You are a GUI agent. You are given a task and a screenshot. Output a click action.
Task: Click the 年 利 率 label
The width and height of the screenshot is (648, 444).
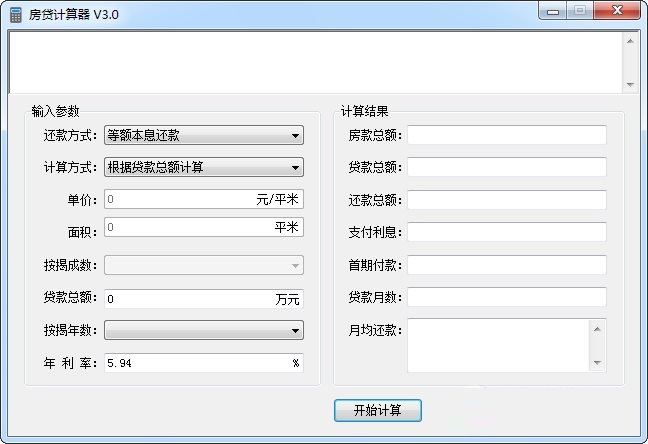(70, 363)
